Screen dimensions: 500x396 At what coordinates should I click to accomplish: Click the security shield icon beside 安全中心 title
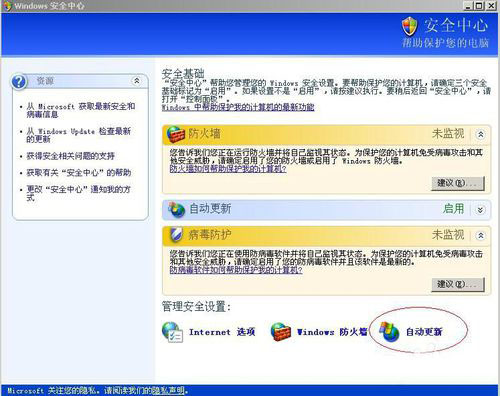click(x=410, y=27)
